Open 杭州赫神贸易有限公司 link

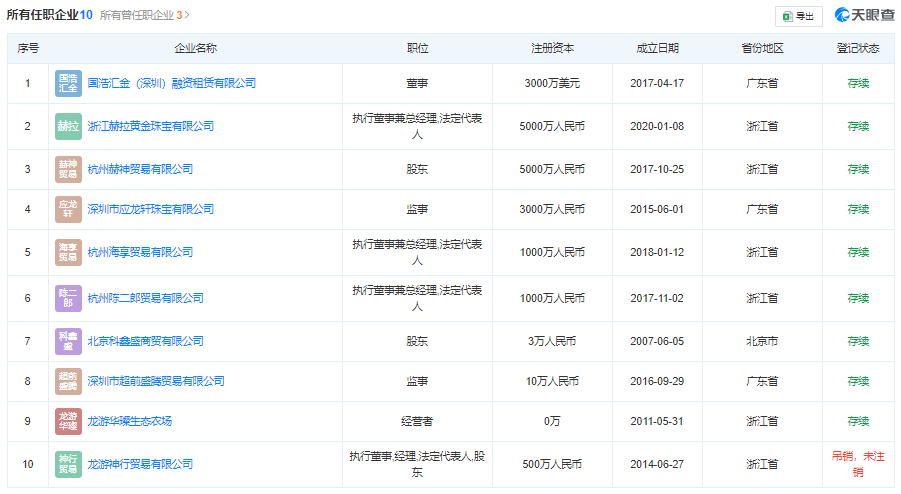[140, 169]
